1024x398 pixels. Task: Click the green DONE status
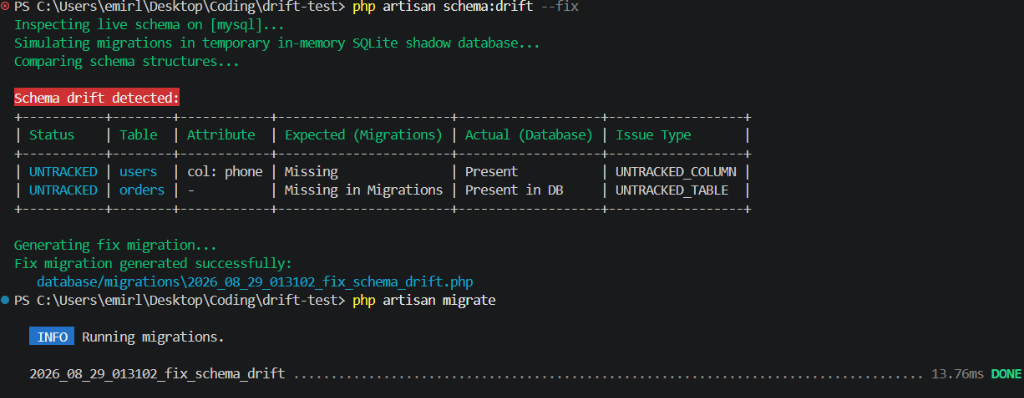(1006, 374)
